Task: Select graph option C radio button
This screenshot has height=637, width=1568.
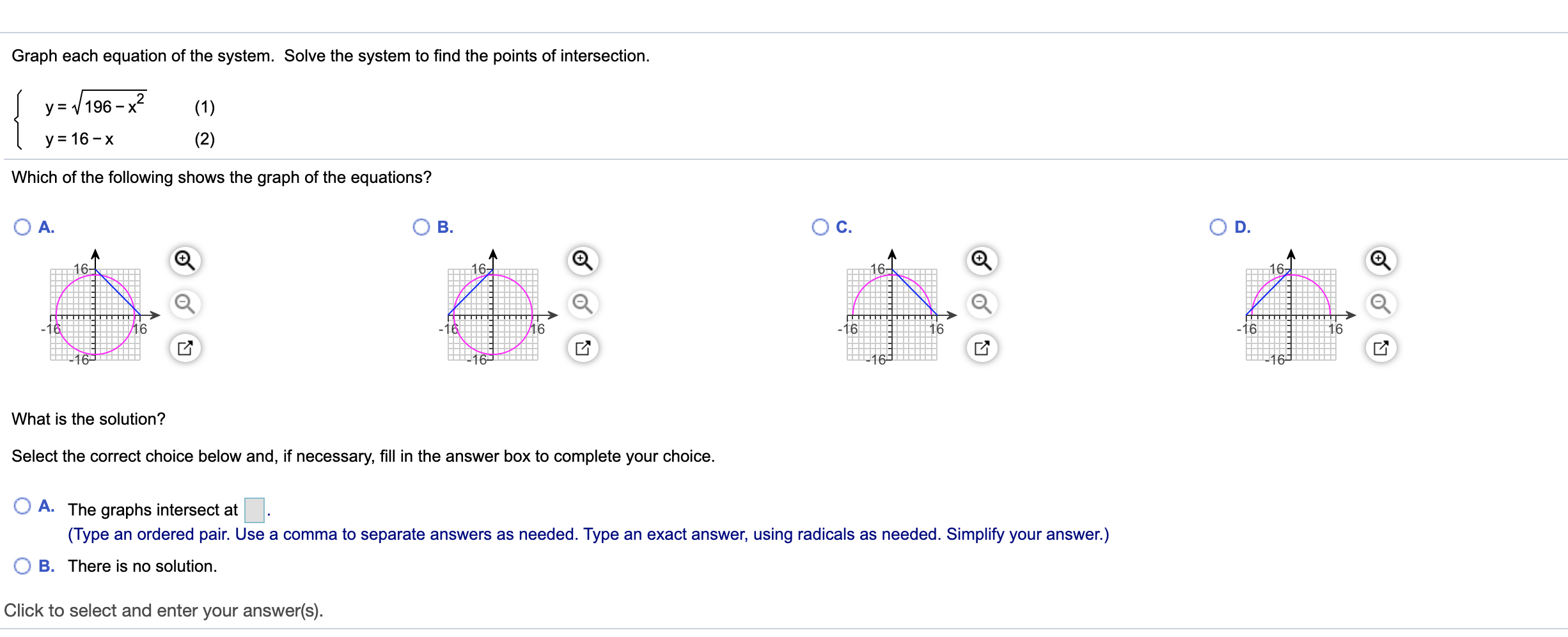Action: (x=820, y=227)
